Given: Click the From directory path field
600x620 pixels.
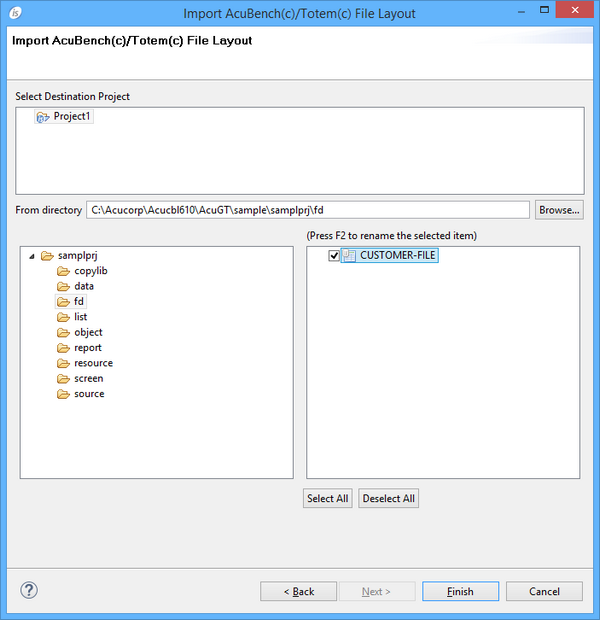Looking at the screenshot, I should [307, 210].
